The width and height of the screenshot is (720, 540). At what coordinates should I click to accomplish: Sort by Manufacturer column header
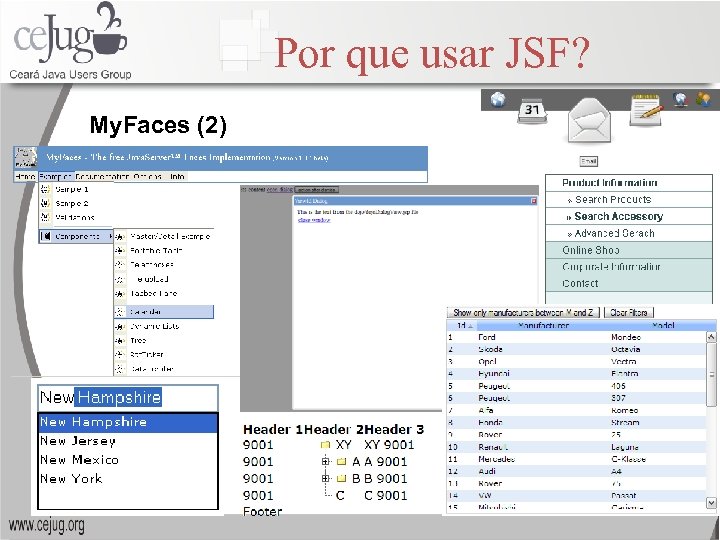pyautogui.click(x=543, y=326)
